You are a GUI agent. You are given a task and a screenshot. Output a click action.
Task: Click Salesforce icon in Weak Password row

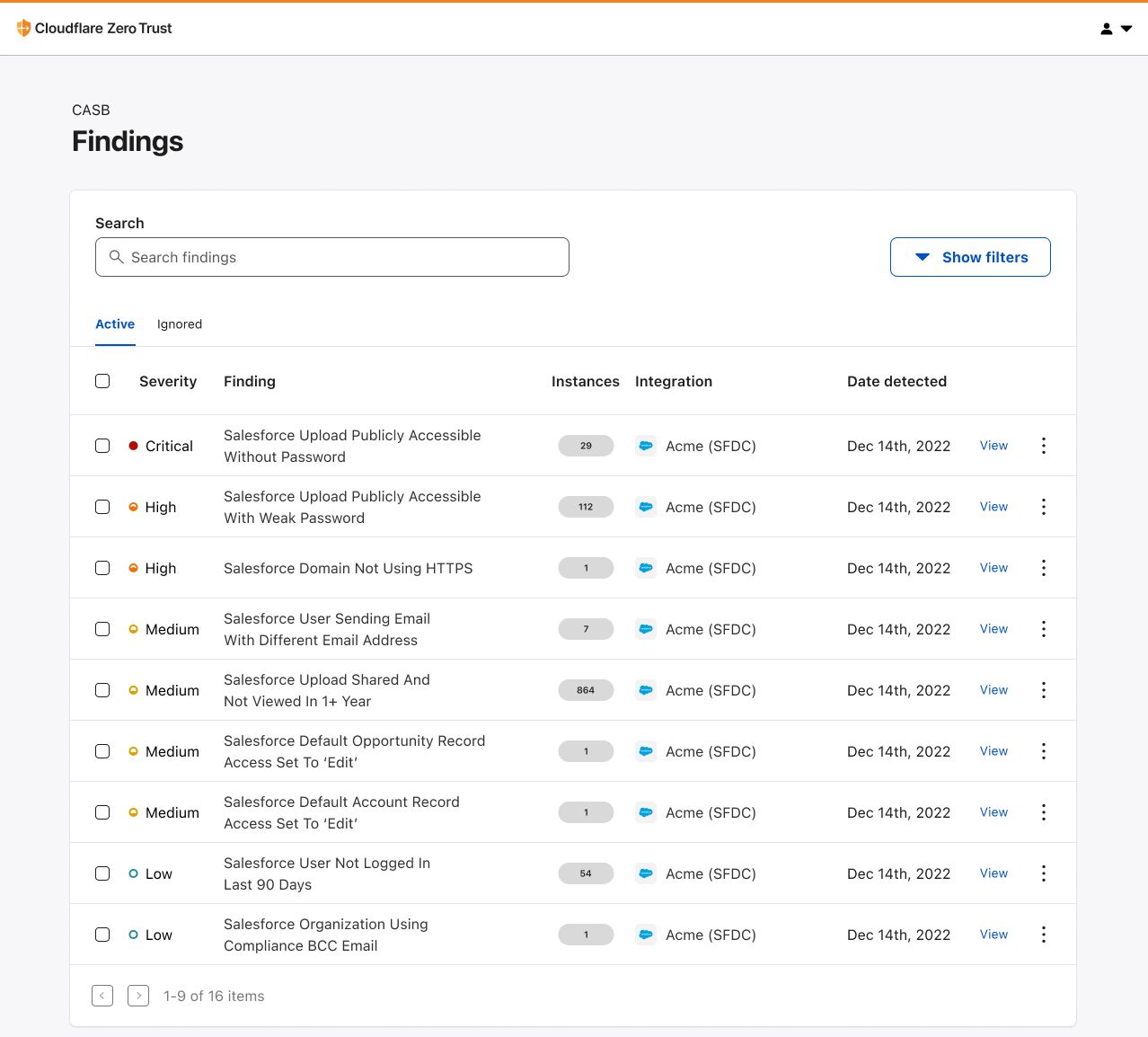pos(646,507)
